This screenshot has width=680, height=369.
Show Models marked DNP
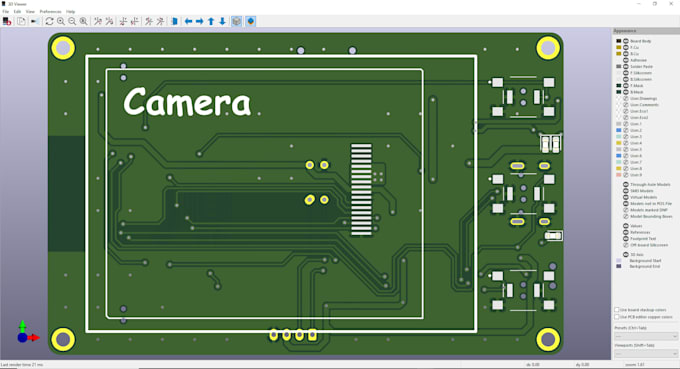[x=626, y=210]
